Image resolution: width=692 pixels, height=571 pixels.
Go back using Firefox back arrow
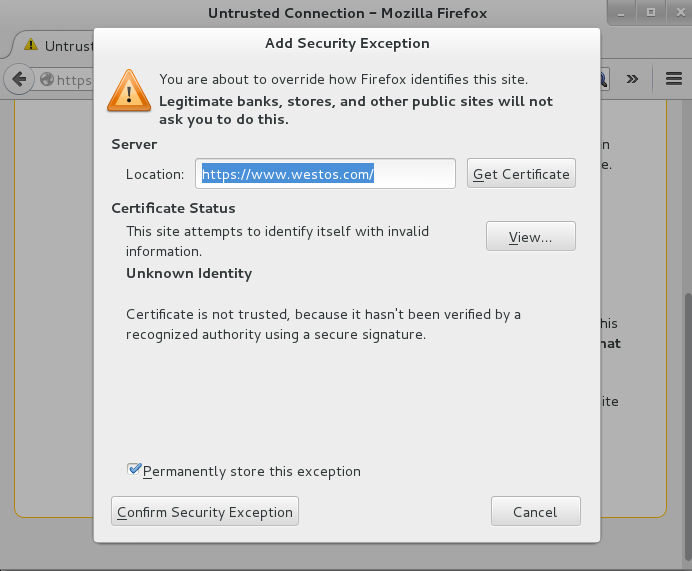(x=19, y=79)
